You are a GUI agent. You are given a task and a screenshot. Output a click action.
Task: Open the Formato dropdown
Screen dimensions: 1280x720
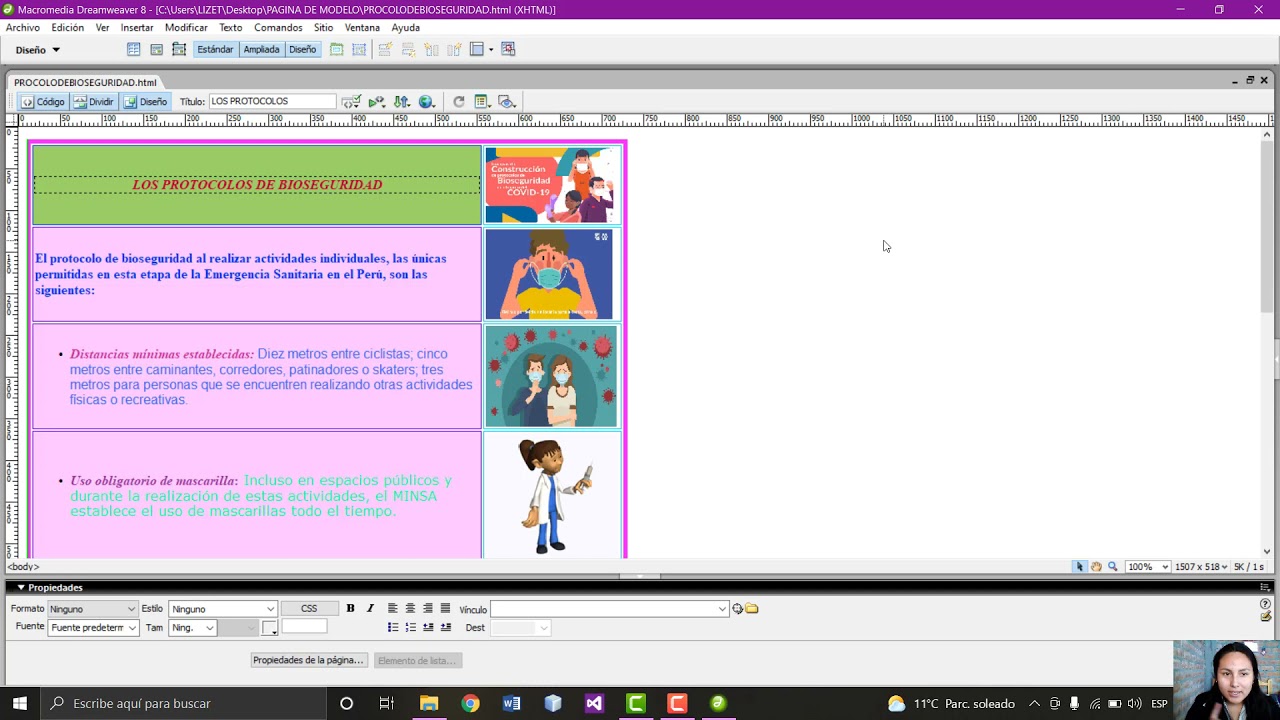93,609
